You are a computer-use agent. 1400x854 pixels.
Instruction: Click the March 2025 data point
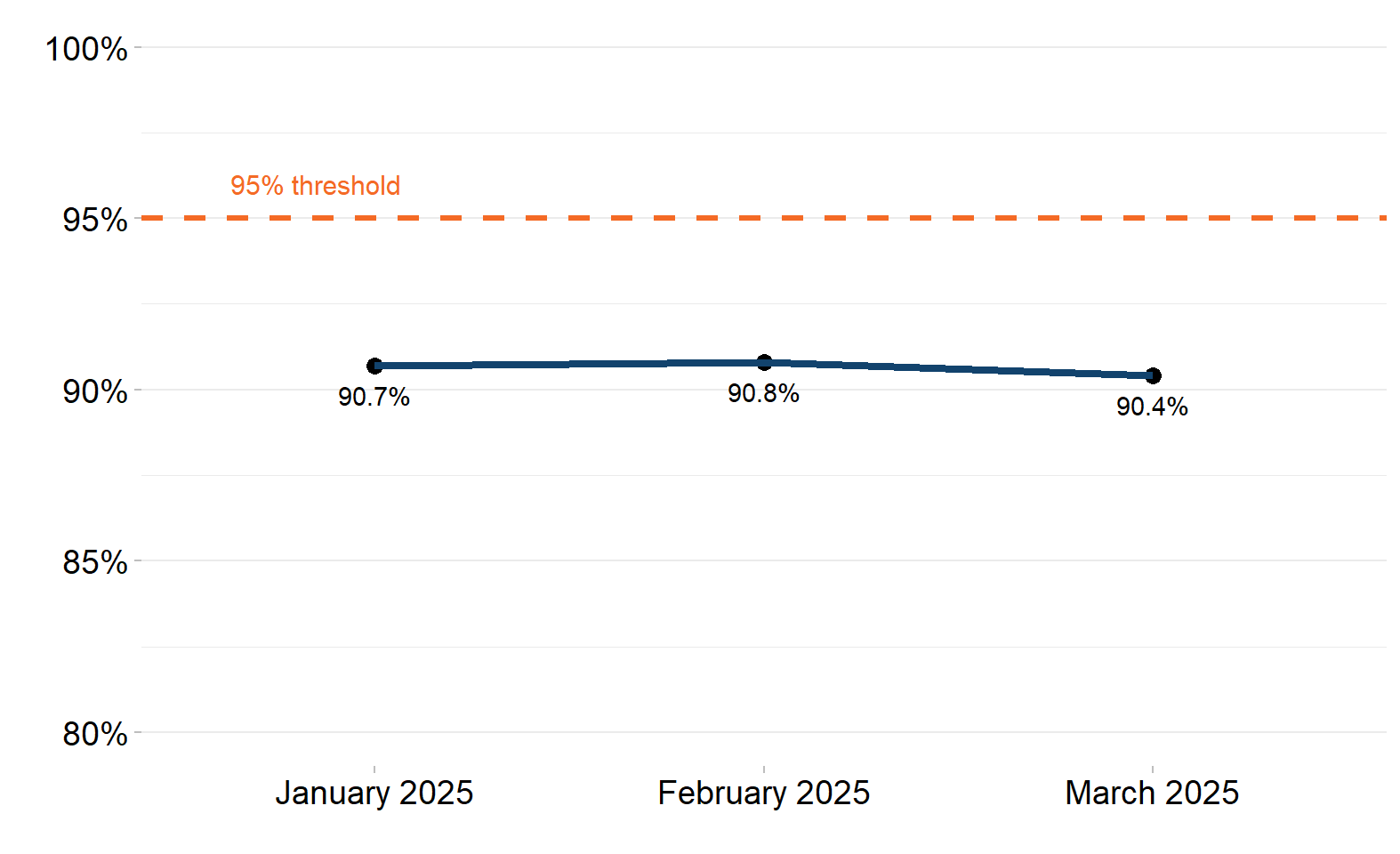pos(1153,375)
